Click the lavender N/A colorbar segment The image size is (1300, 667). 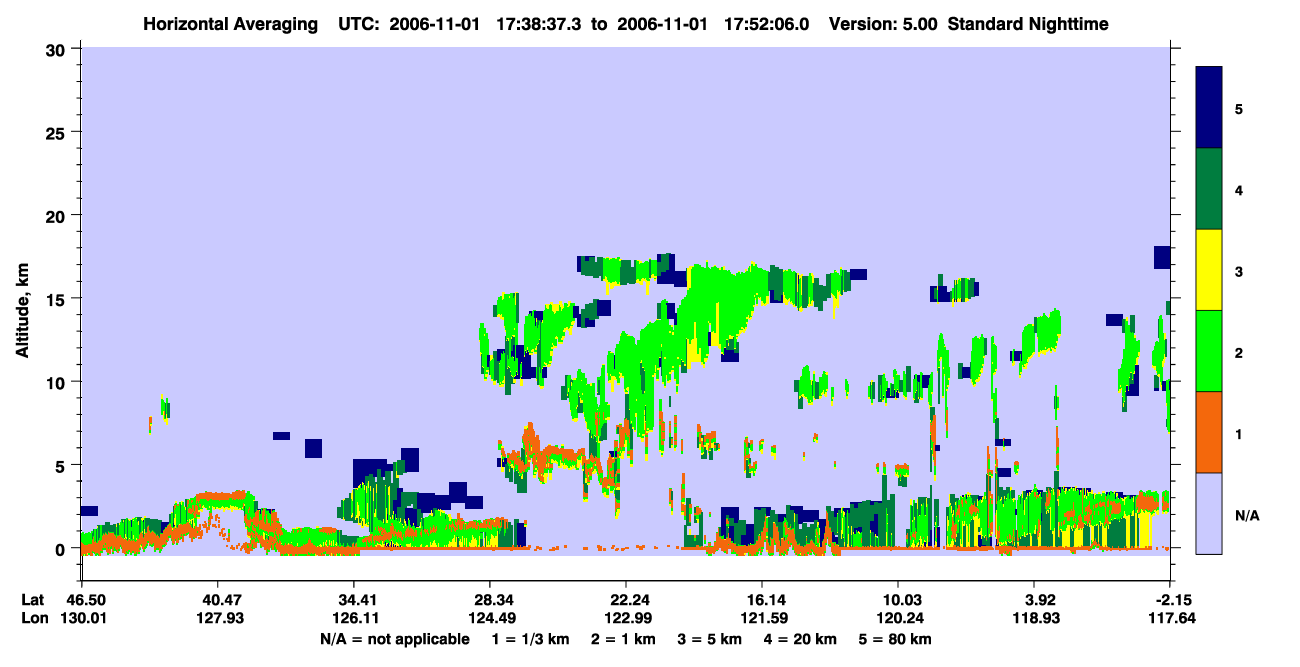(x=1209, y=513)
